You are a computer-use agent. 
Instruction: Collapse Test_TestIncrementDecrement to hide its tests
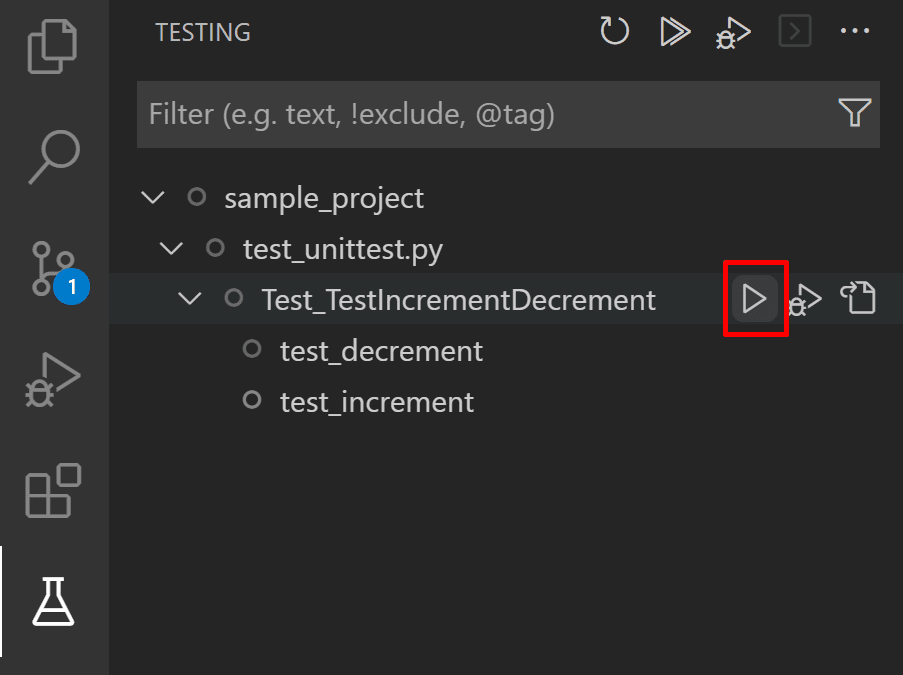point(188,298)
